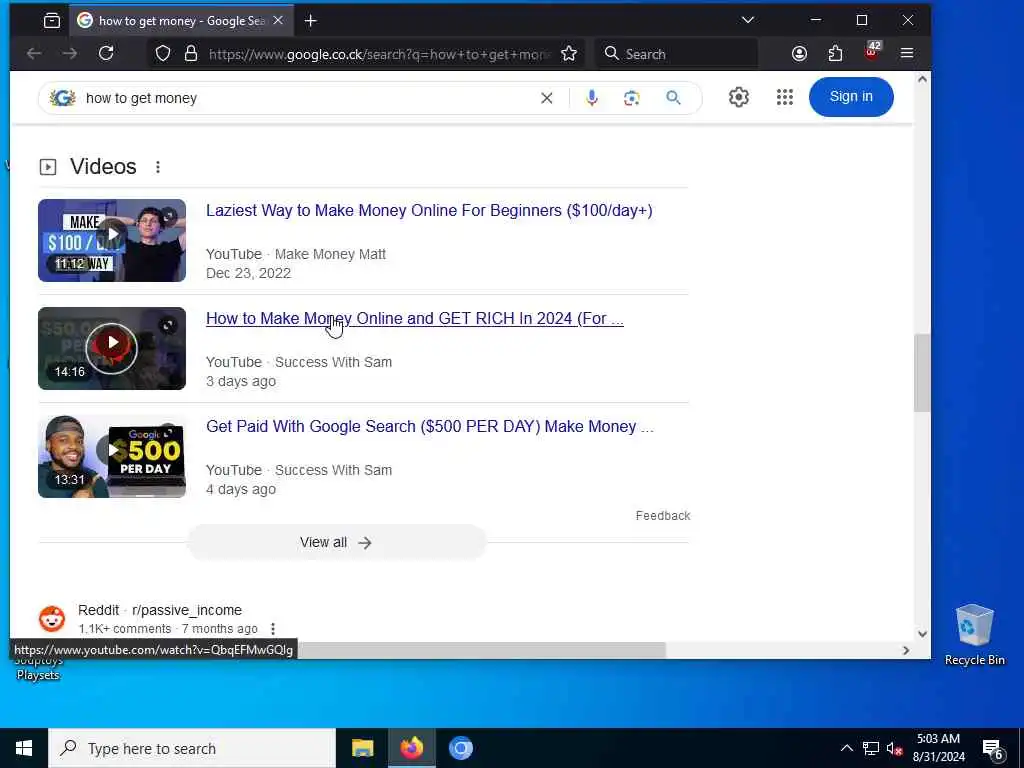Open the Chromium taskbar icon

[x=460, y=748]
